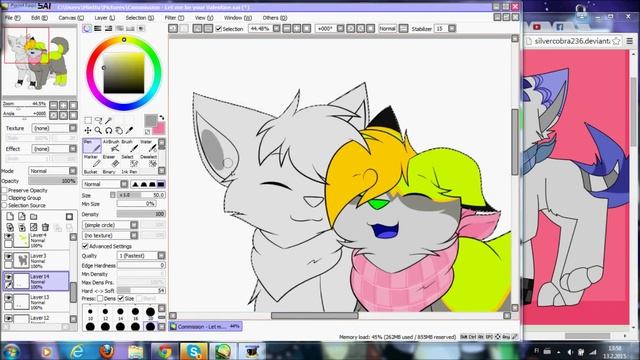Open Google Chrome from the taskbar
Viewport: 640px width, 360px height.
(165, 351)
